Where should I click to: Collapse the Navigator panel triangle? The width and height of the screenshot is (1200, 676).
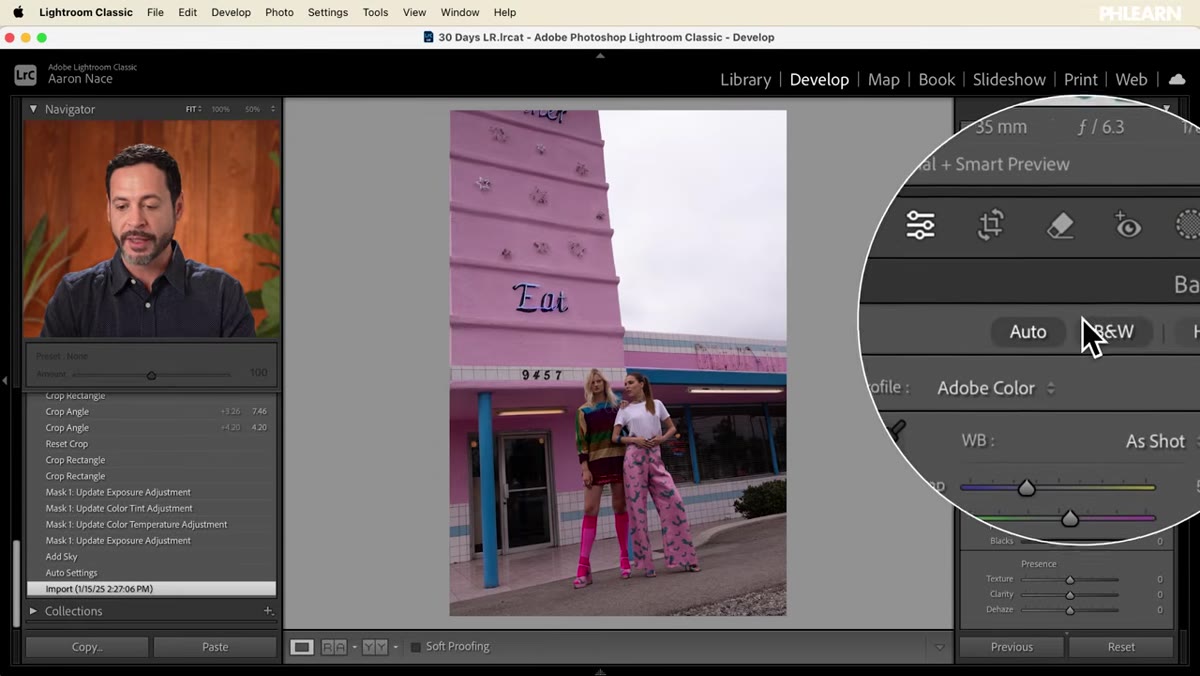tap(33, 109)
